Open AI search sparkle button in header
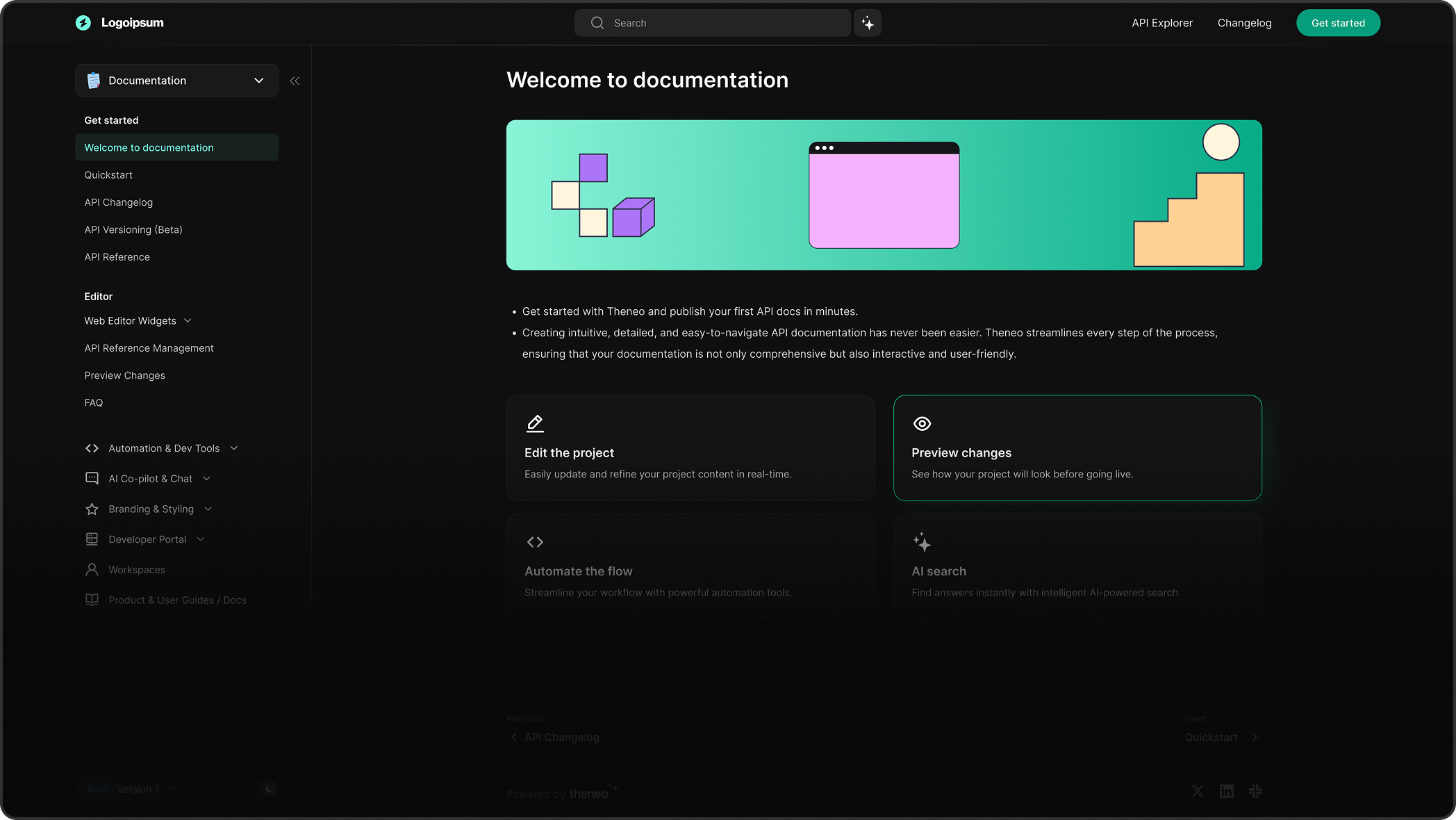This screenshot has width=1456, height=820. click(x=868, y=23)
